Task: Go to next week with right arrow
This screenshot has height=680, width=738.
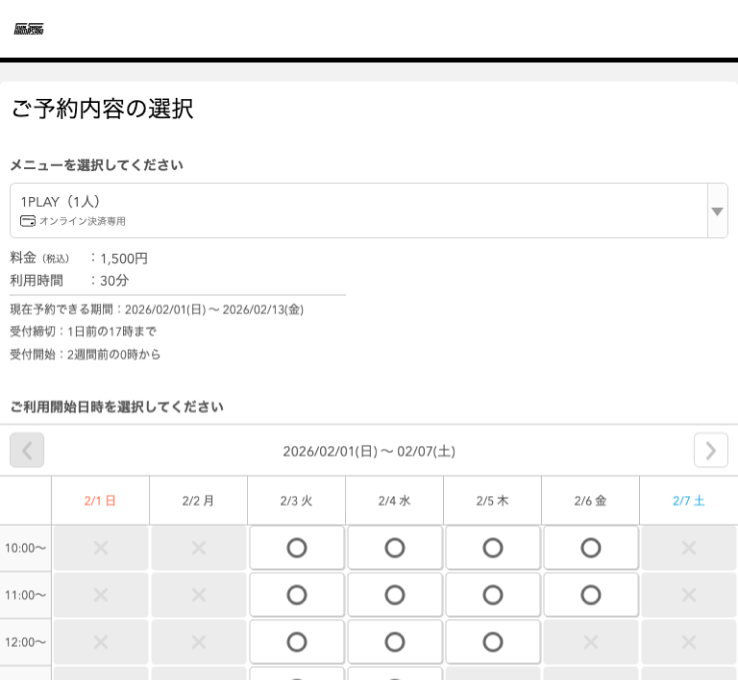Action: click(x=711, y=450)
